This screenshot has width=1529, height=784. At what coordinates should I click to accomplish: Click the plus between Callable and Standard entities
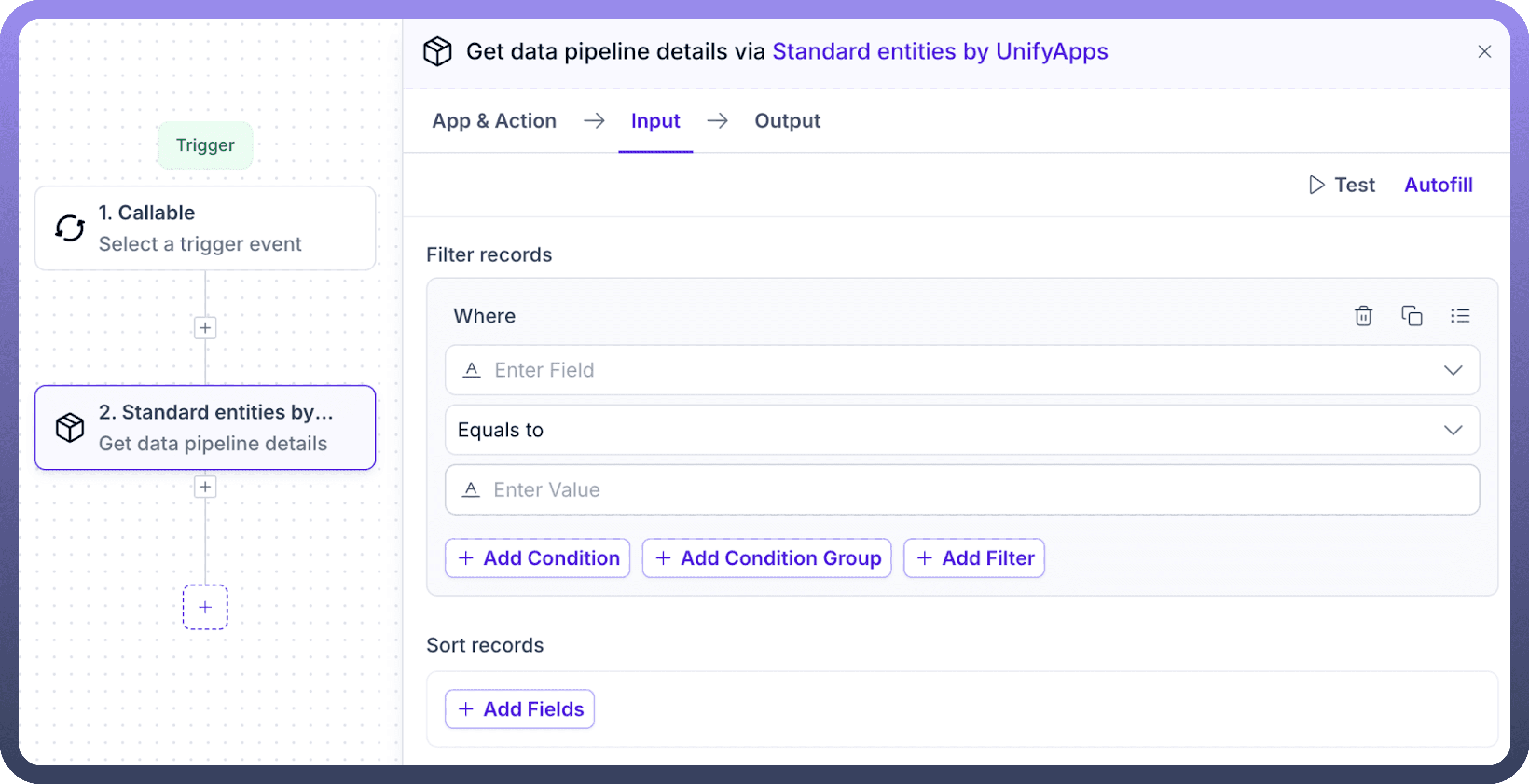click(206, 328)
